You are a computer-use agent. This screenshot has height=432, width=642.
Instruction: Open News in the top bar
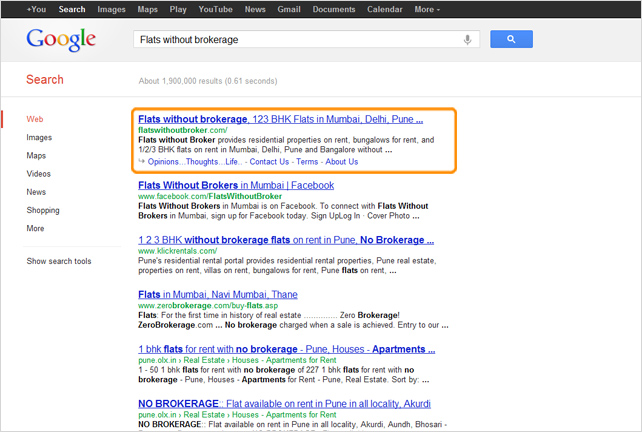[255, 9]
